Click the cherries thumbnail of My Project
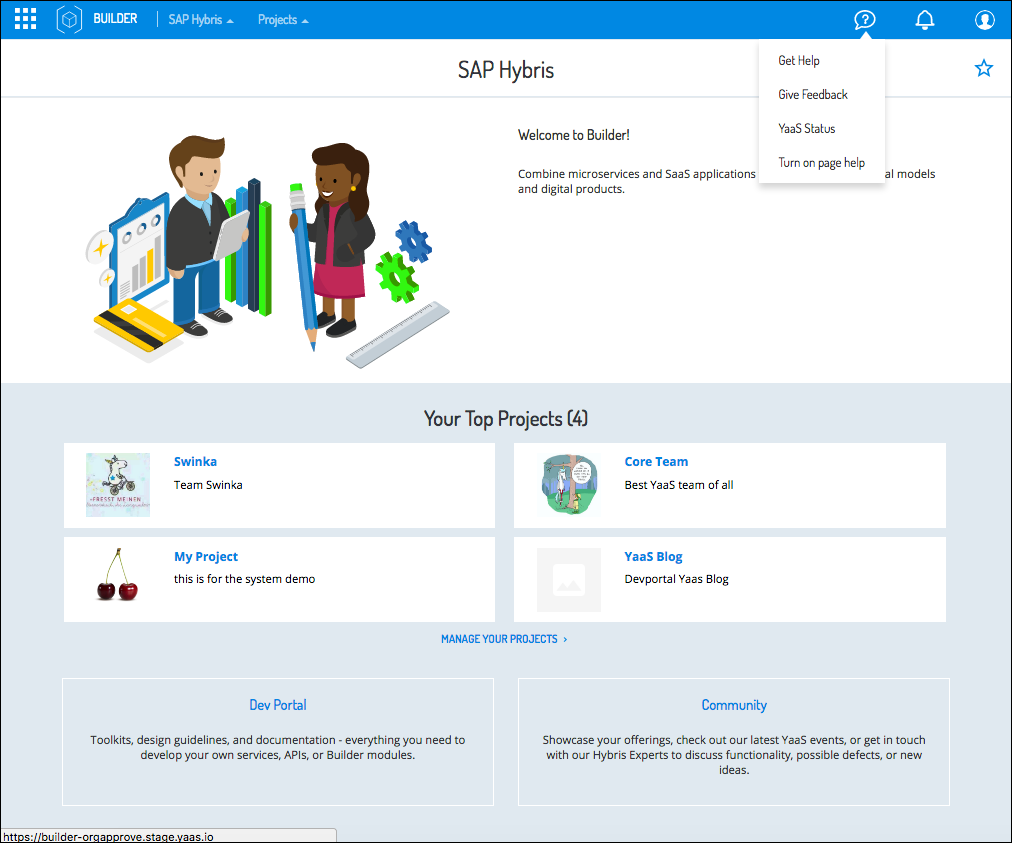This screenshot has height=843, width=1012. [x=117, y=575]
